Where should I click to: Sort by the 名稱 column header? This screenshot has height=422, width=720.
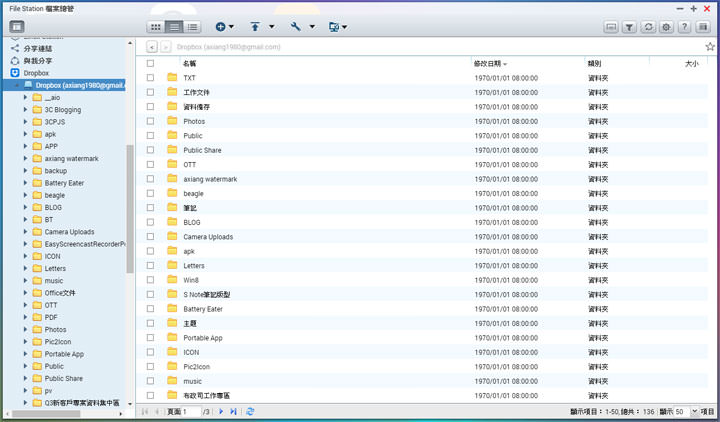coord(190,63)
